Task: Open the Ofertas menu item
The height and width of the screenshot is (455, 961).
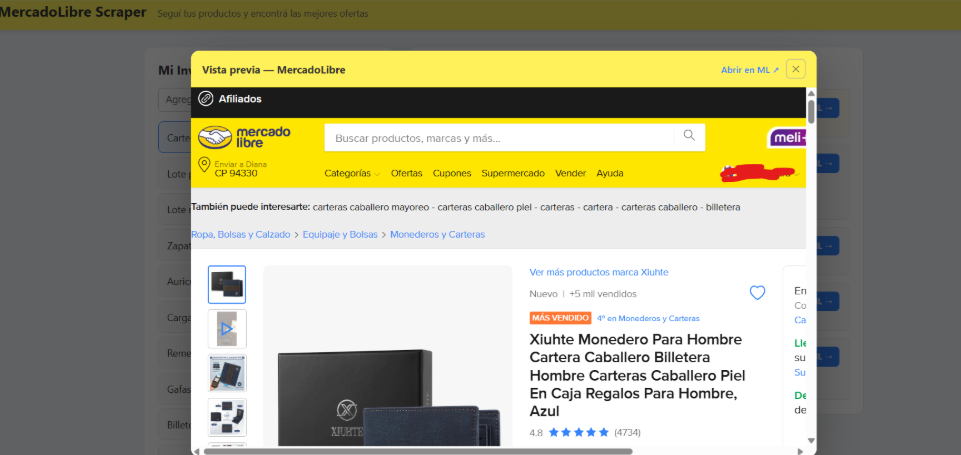Action: [407, 174]
